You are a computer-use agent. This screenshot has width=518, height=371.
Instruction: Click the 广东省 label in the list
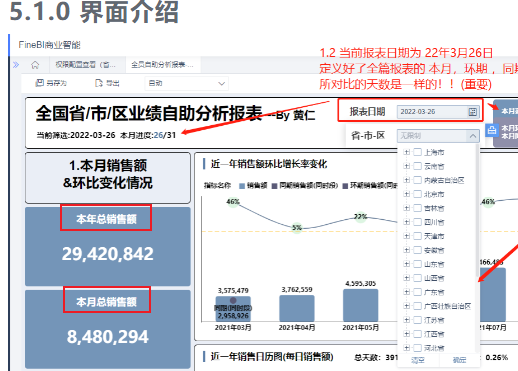[434, 292]
